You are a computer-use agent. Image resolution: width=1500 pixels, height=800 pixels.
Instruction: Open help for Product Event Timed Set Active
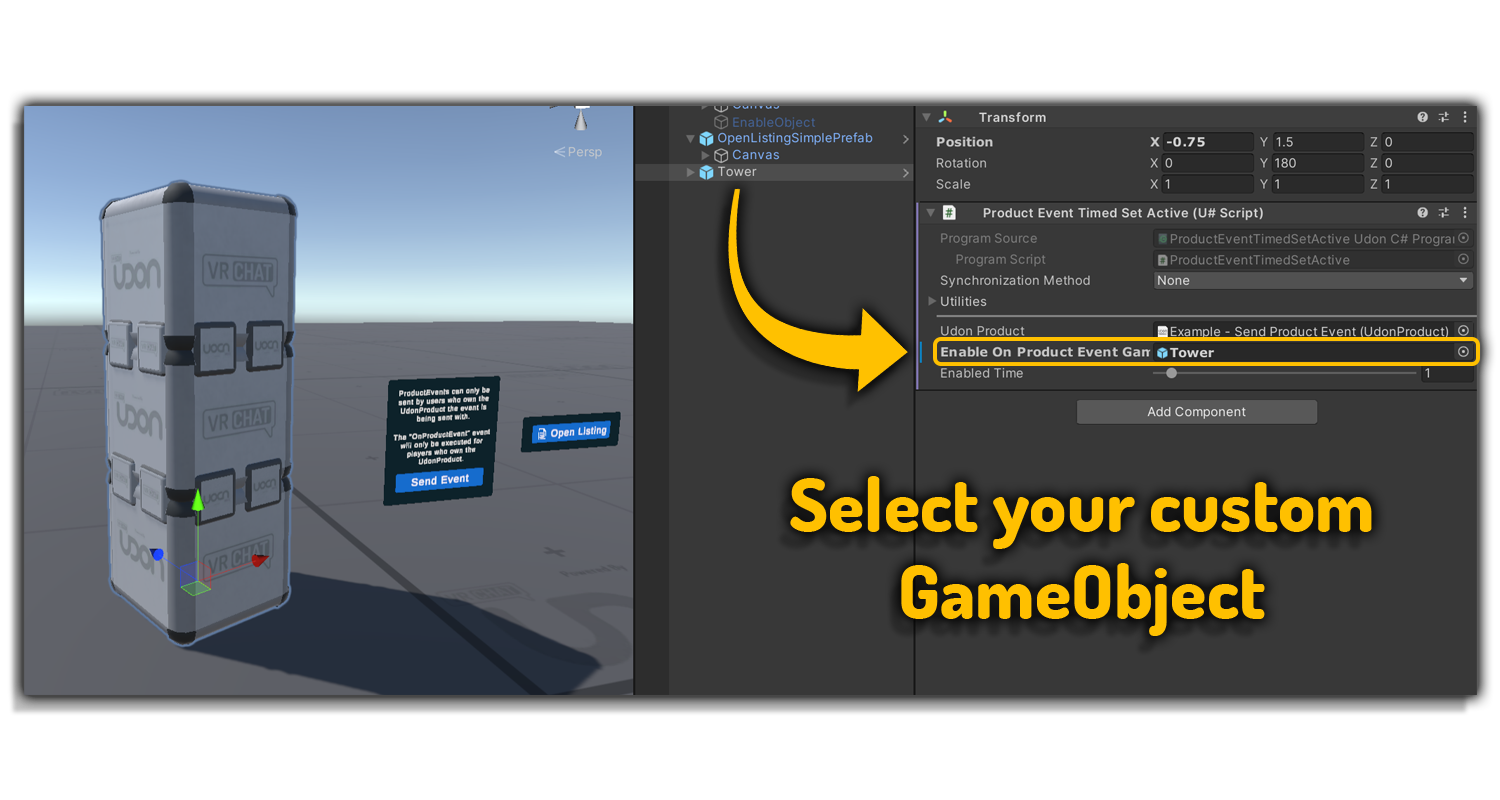pyautogui.click(x=1423, y=213)
